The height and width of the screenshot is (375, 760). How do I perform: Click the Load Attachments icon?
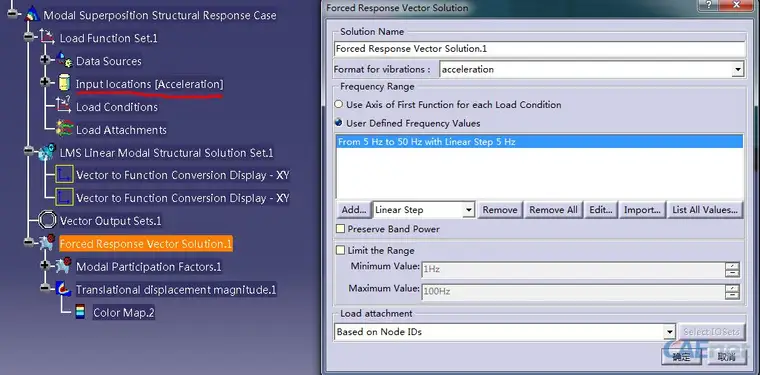[x=64, y=128]
